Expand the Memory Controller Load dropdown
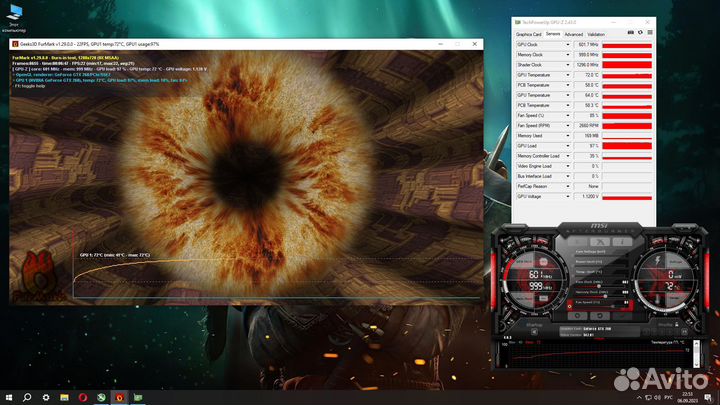The image size is (720, 405). click(568, 156)
